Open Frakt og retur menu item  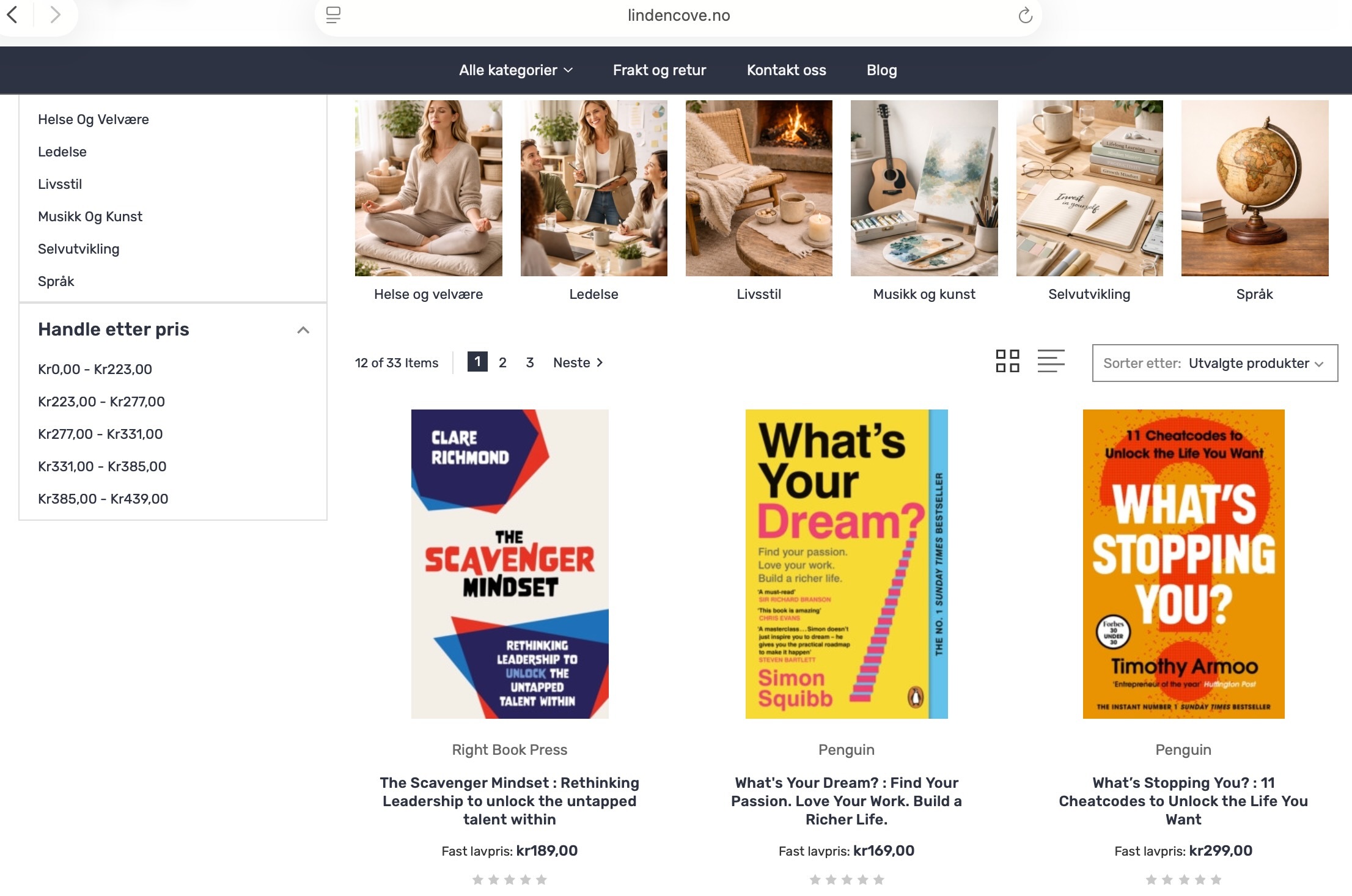659,70
